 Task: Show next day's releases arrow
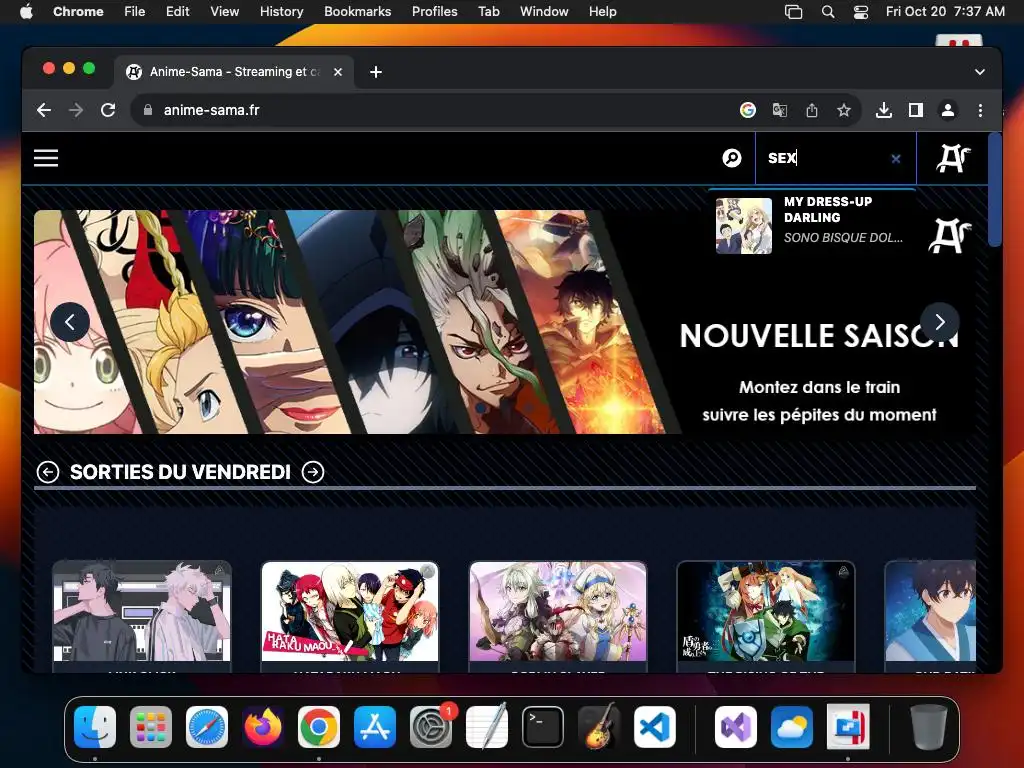tap(313, 472)
